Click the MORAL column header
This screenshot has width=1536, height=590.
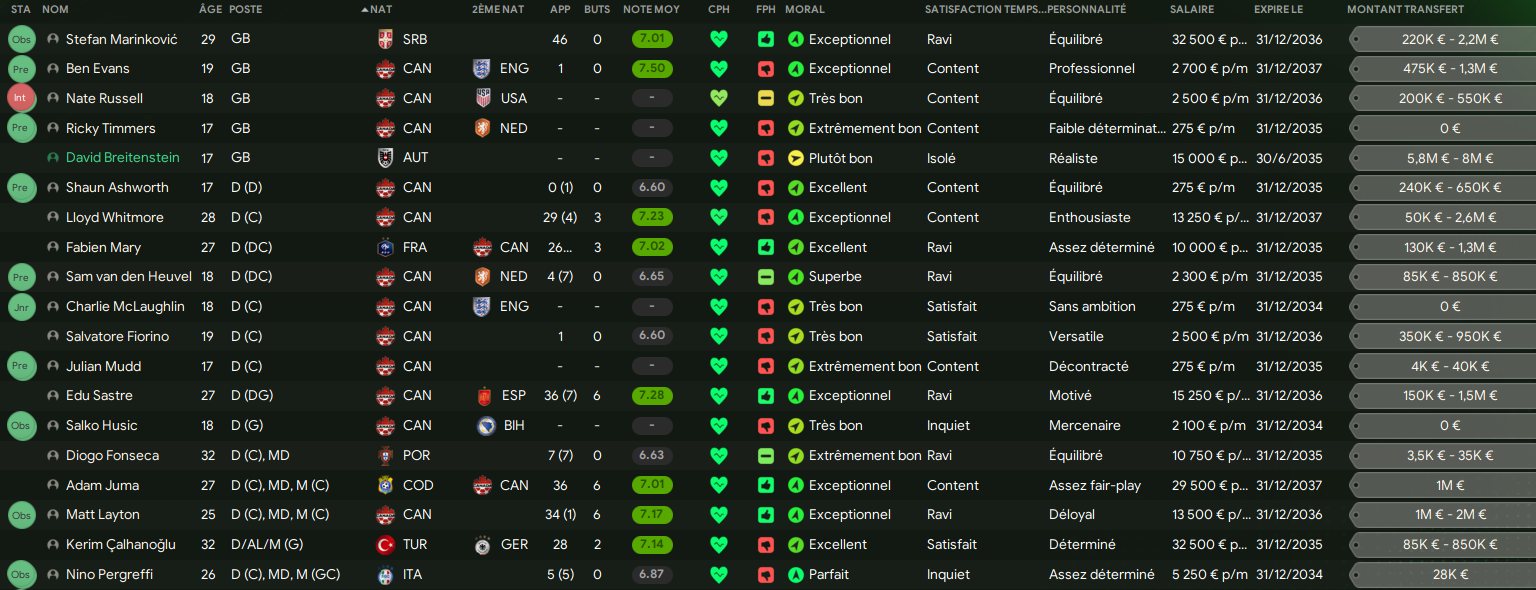click(x=805, y=9)
